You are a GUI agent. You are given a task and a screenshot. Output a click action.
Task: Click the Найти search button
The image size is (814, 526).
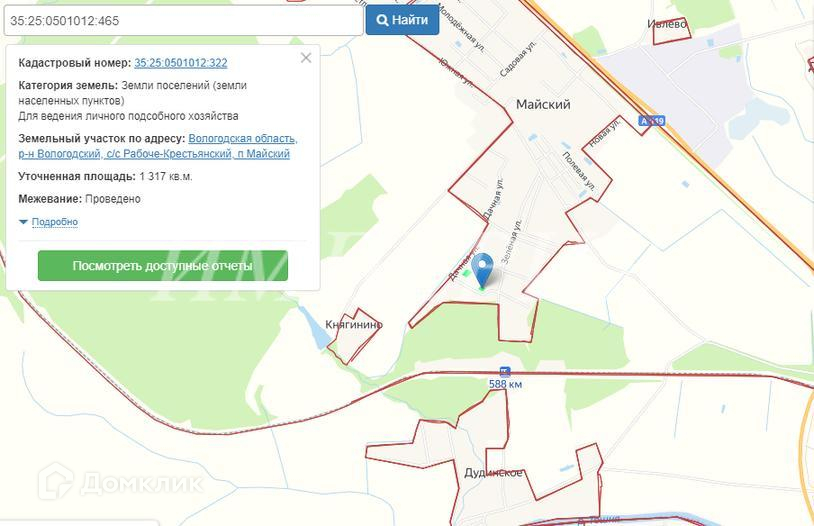(402, 20)
